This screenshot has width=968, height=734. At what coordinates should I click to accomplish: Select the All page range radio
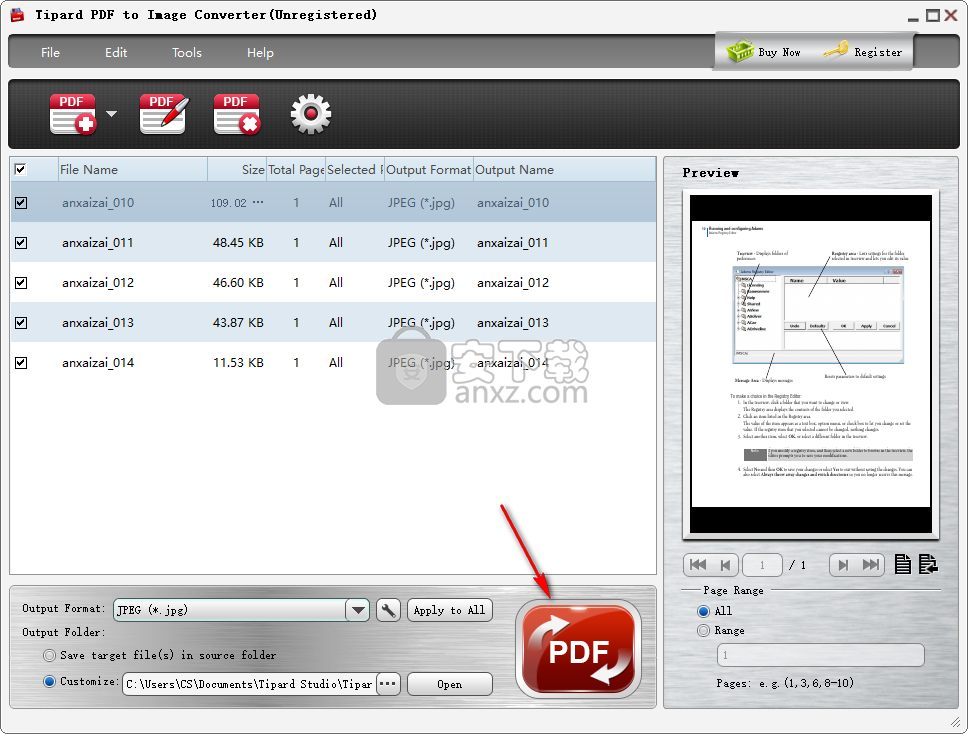pos(703,611)
